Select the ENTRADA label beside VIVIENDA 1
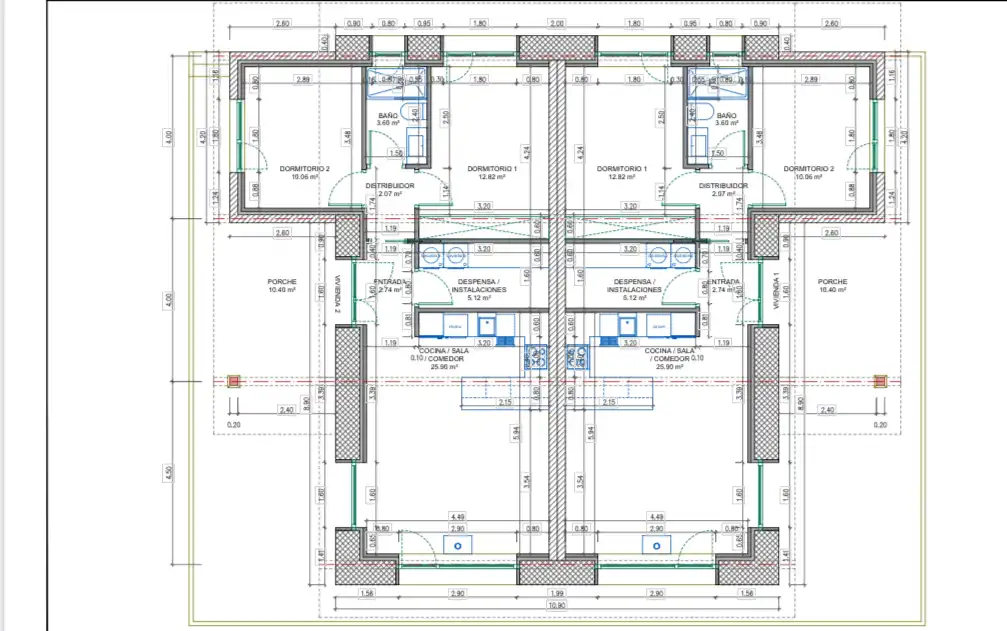 [724, 282]
